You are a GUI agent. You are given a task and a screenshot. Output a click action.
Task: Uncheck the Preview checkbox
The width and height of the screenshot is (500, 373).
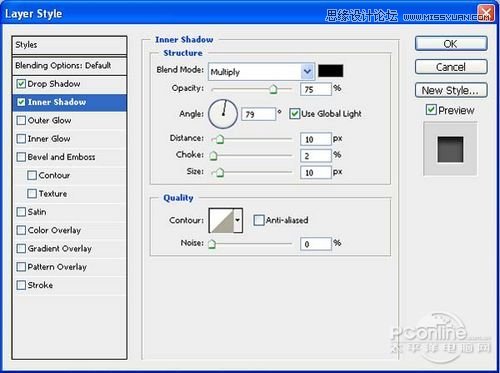coord(431,110)
